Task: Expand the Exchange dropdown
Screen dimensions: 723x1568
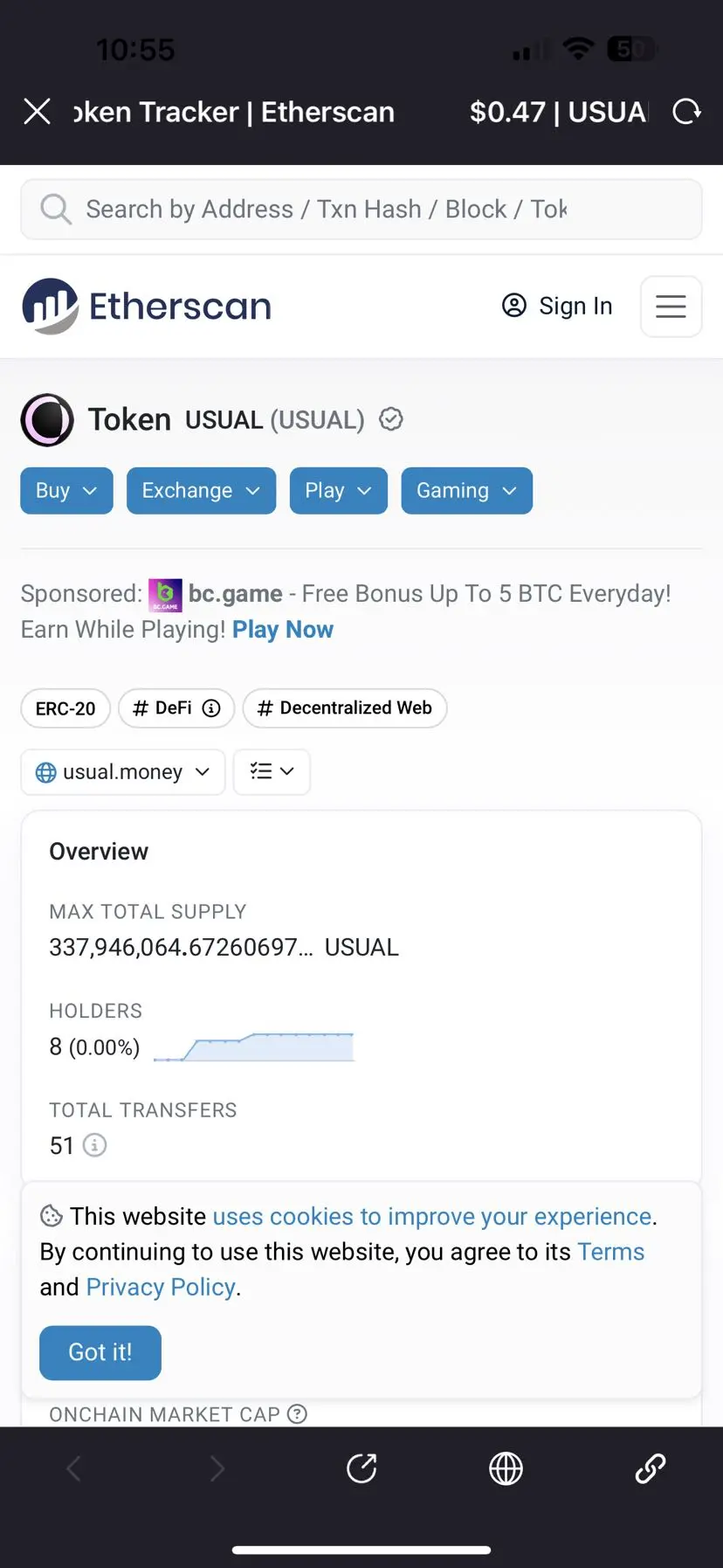Action: (201, 491)
